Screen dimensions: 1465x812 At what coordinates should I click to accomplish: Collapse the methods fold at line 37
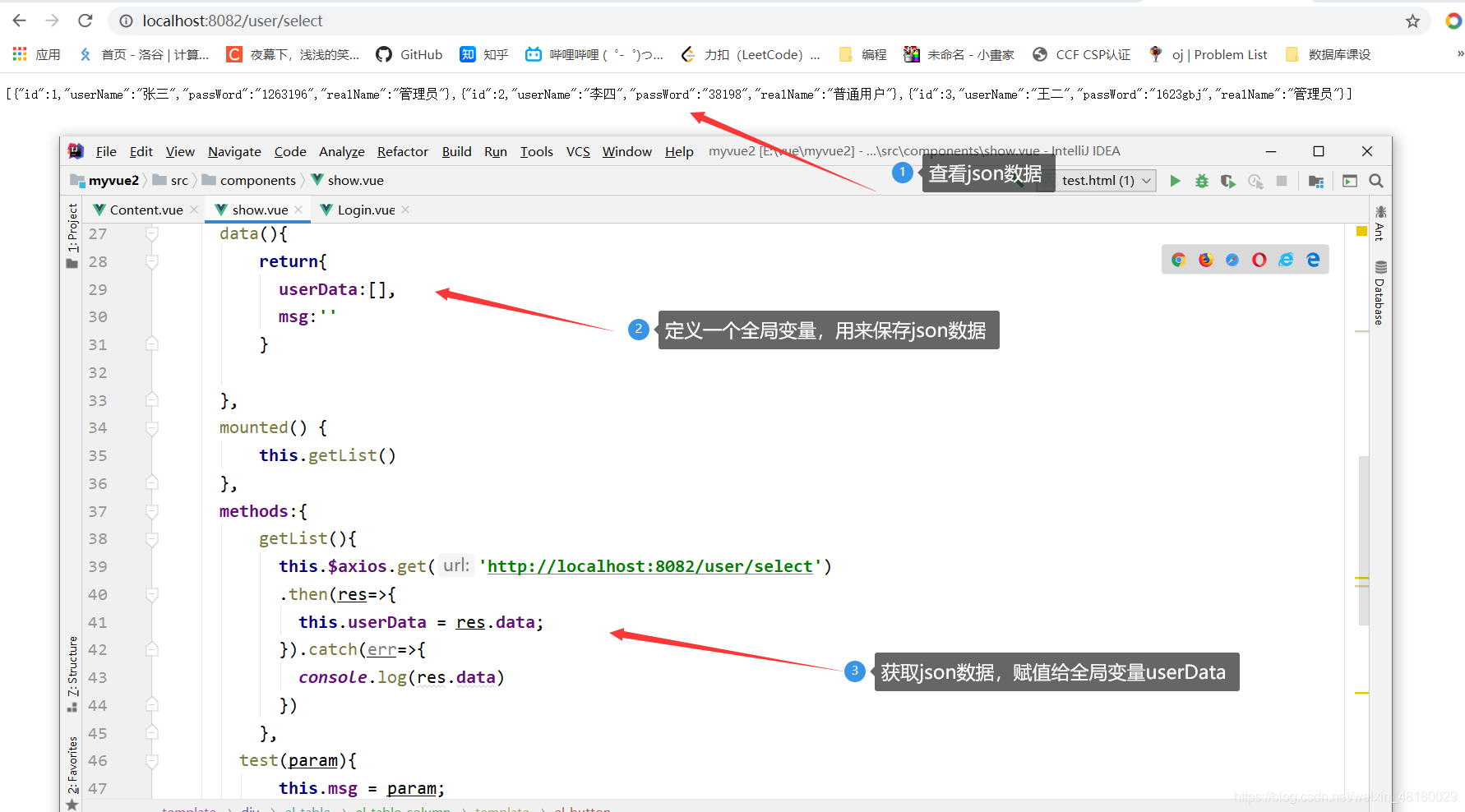[152, 511]
